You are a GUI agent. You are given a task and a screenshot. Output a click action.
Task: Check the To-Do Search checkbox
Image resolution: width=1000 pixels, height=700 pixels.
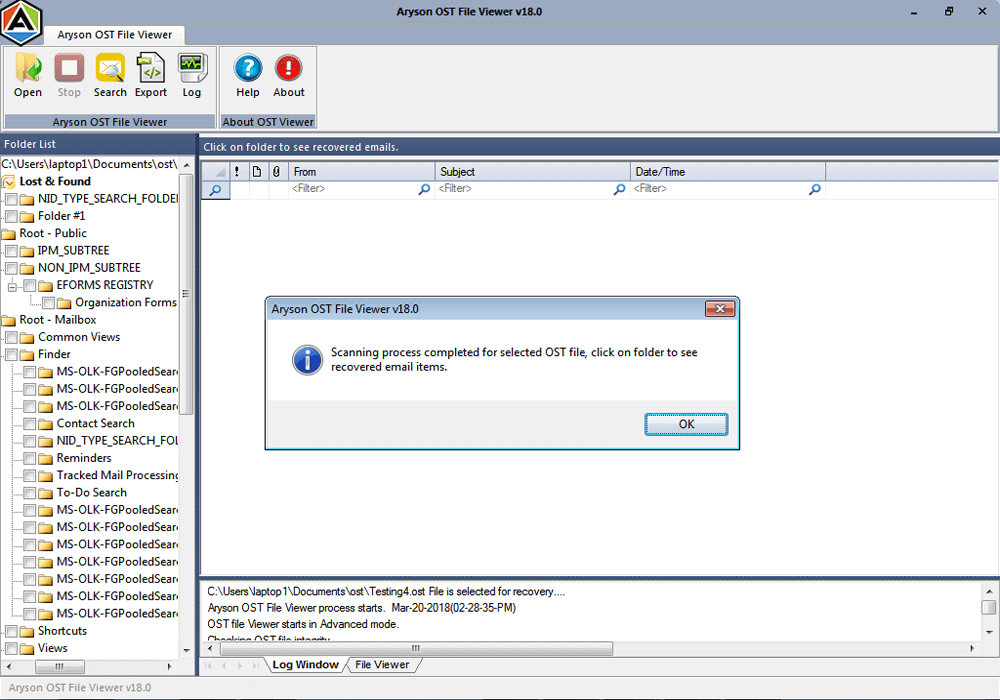pyautogui.click(x=30, y=493)
